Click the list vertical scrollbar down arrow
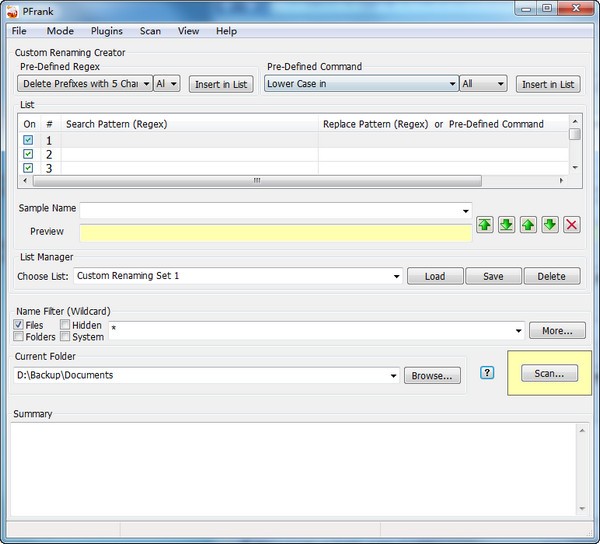The height and width of the screenshot is (544, 600). coord(574,167)
